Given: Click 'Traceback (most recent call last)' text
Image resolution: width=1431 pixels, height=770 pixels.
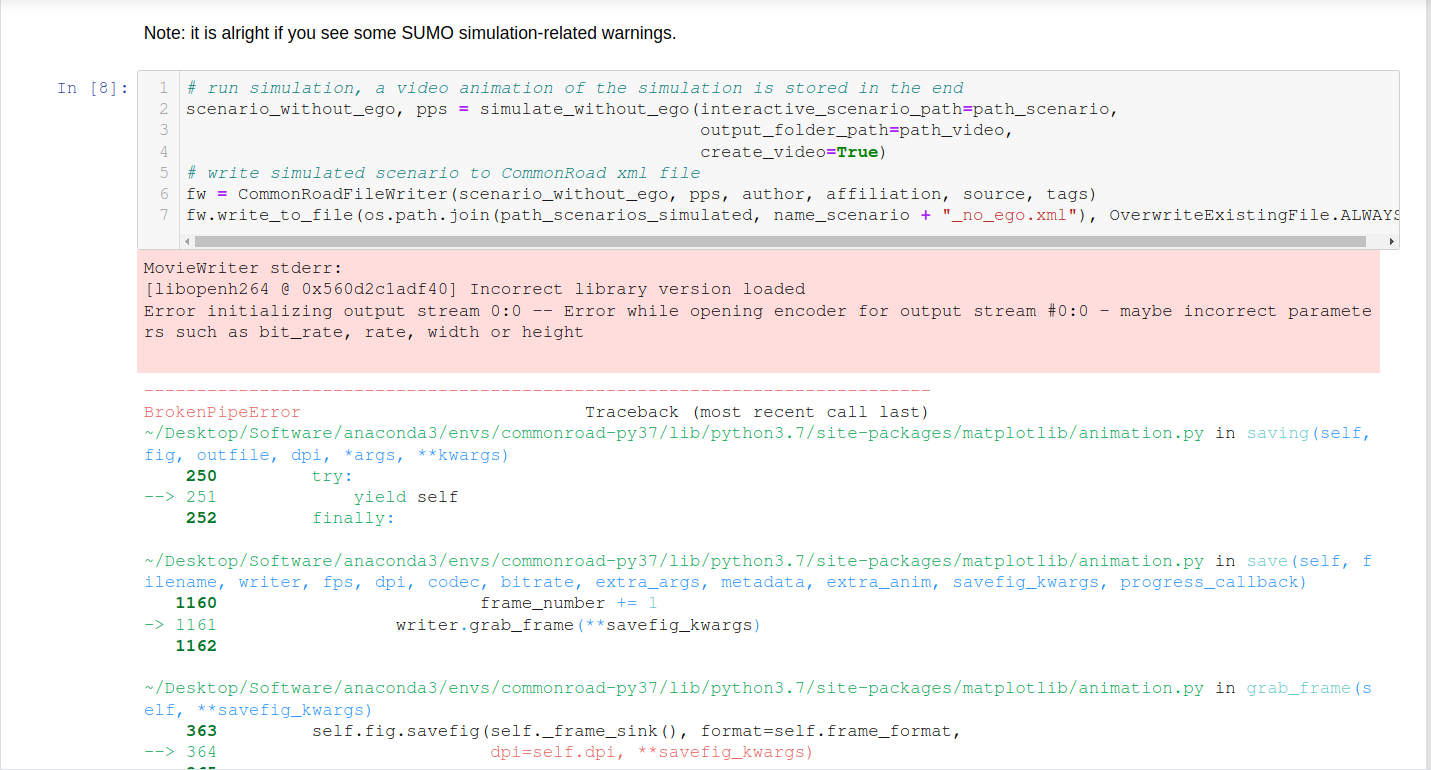Looking at the screenshot, I should click(x=756, y=412).
